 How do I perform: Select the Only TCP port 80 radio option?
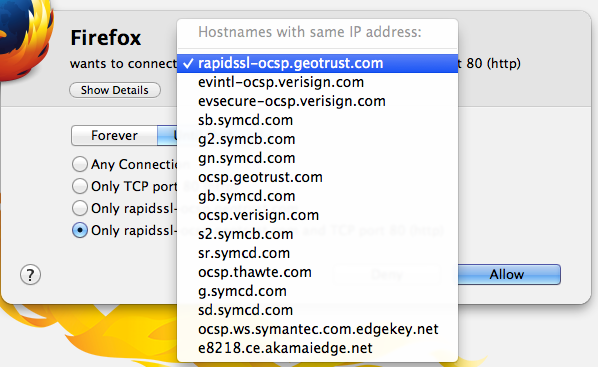point(80,186)
